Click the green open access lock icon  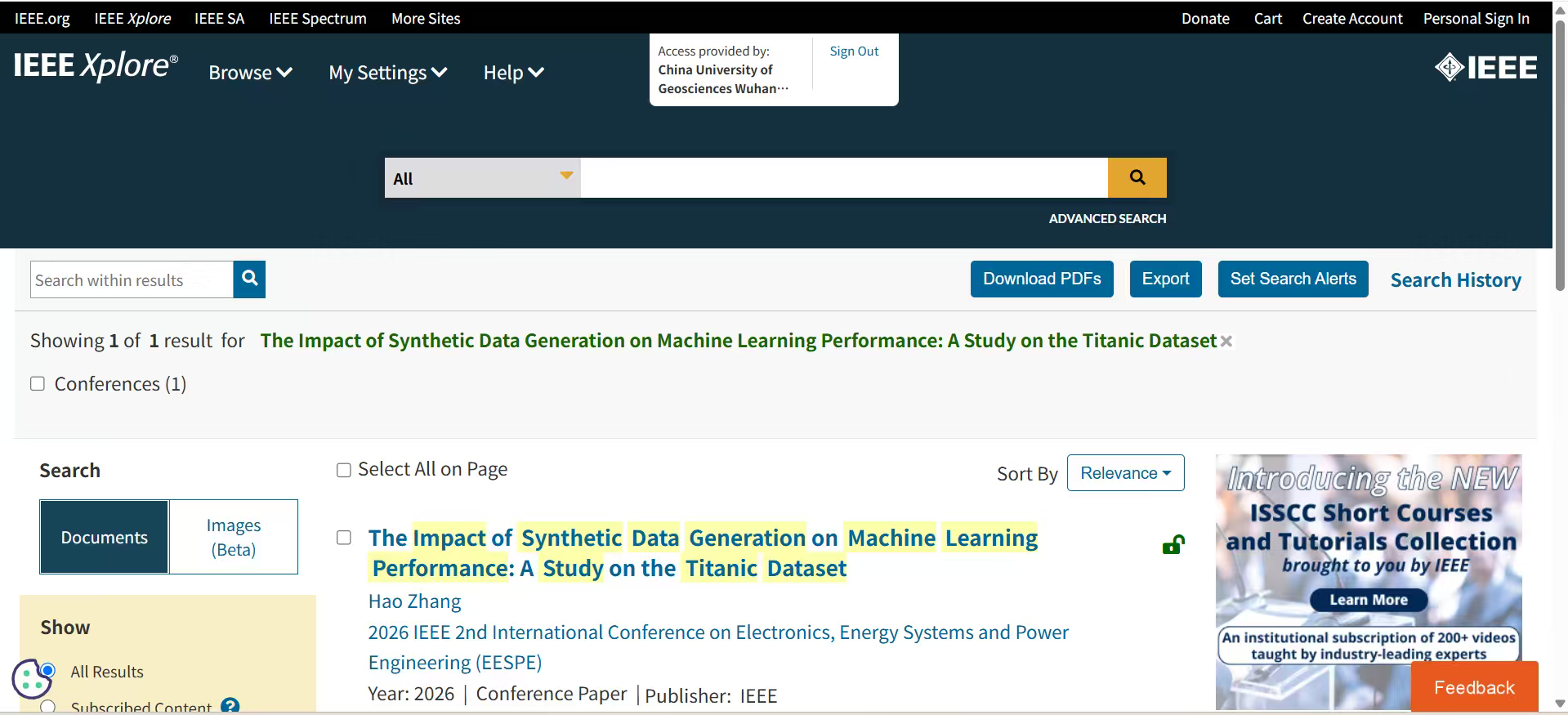coord(1173,544)
